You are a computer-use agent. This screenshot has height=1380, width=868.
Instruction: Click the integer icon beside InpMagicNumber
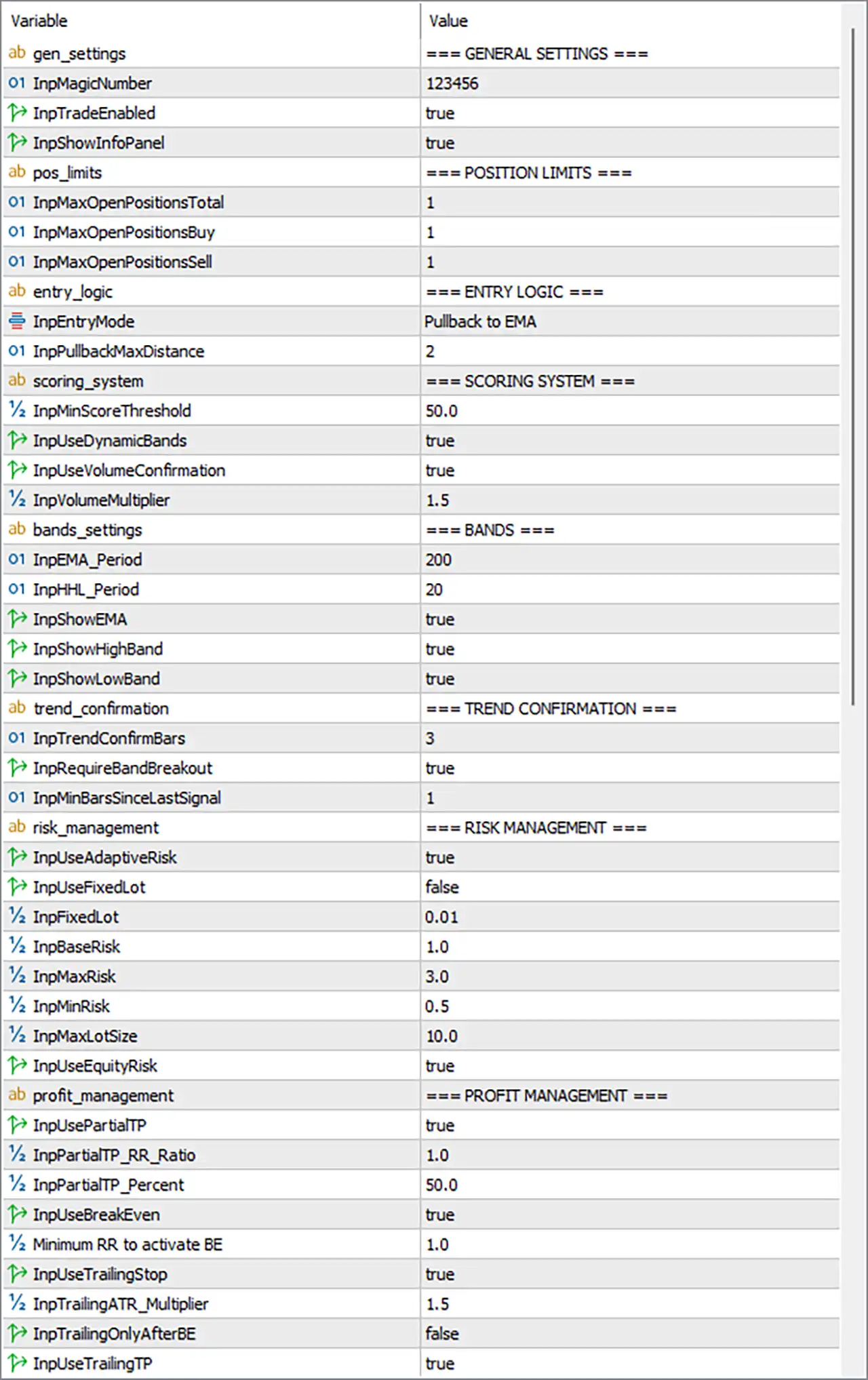17,83
